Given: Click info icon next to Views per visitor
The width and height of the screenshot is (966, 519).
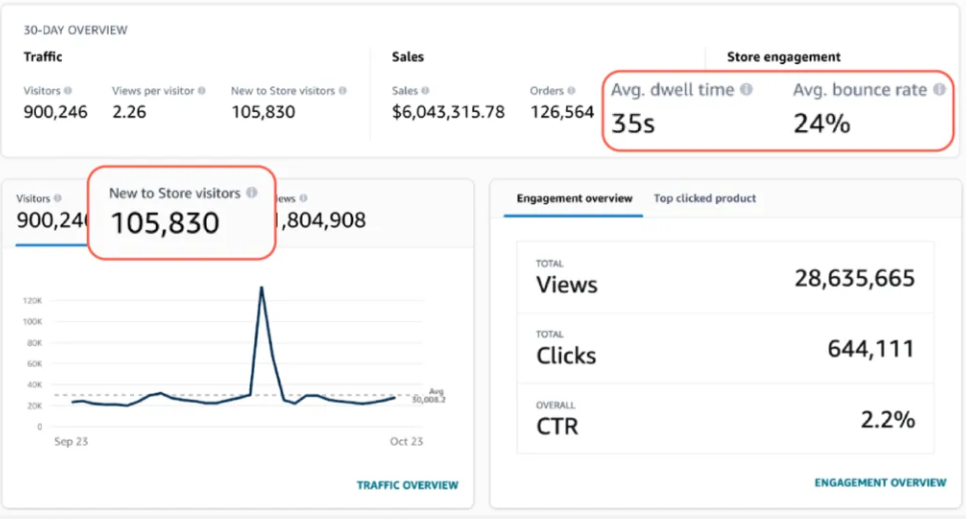Looking at the screenshot, I should (x=202, y=91).
